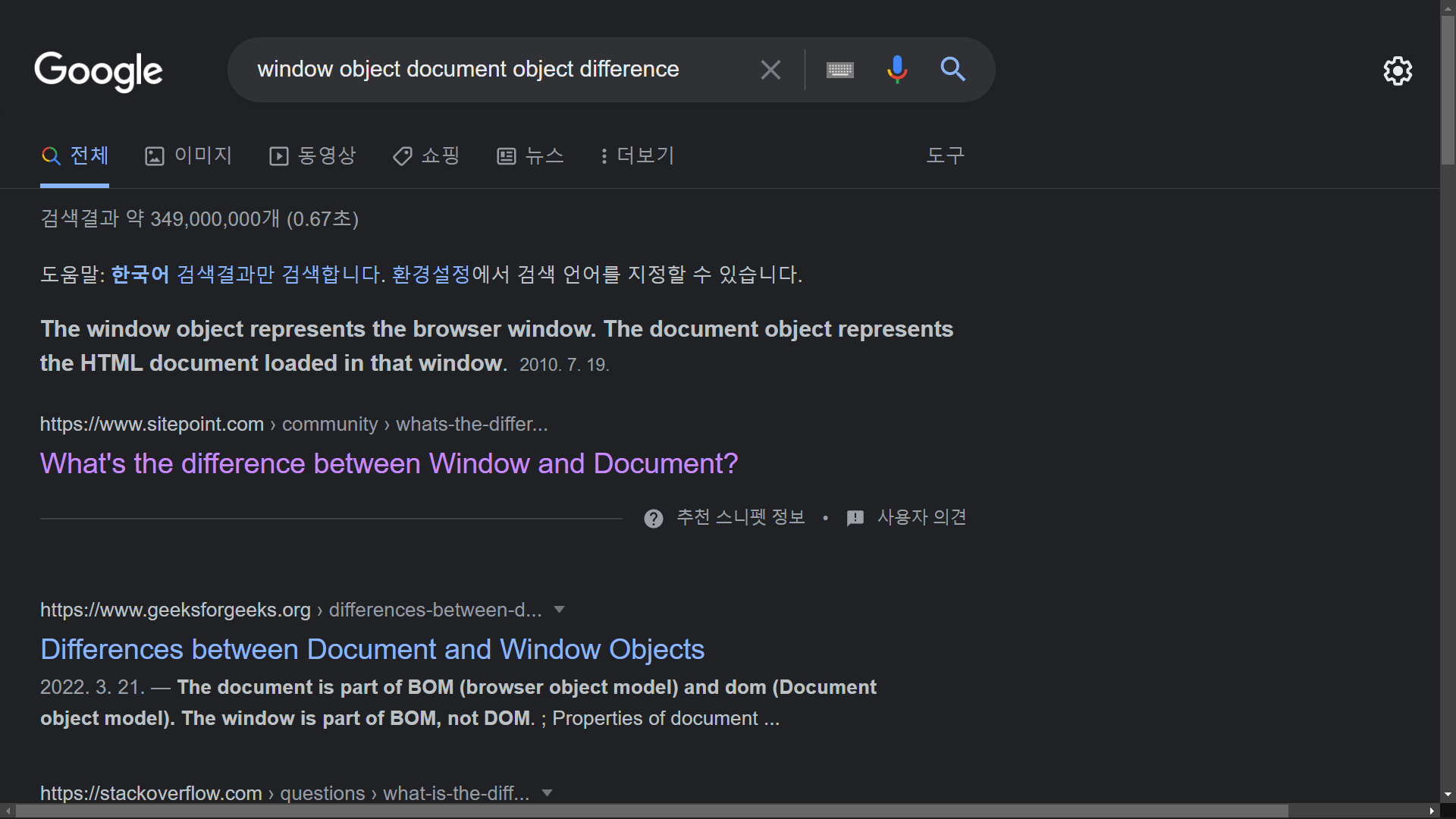Select the 전체 tab
The image size is (1456, 819).
[74, 155]
